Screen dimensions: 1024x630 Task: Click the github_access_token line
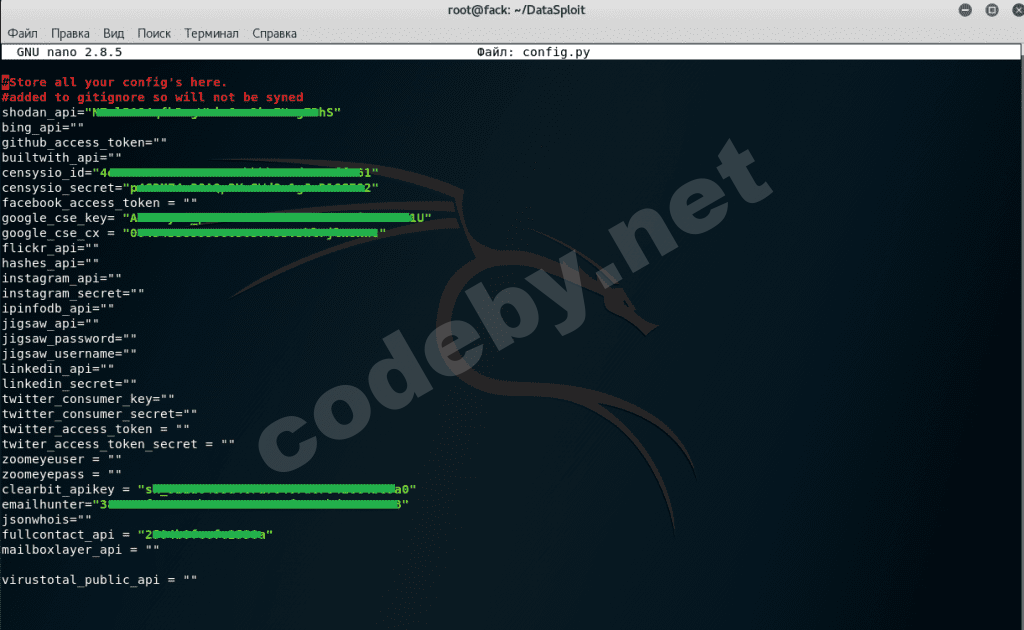[x=84, y=142]
